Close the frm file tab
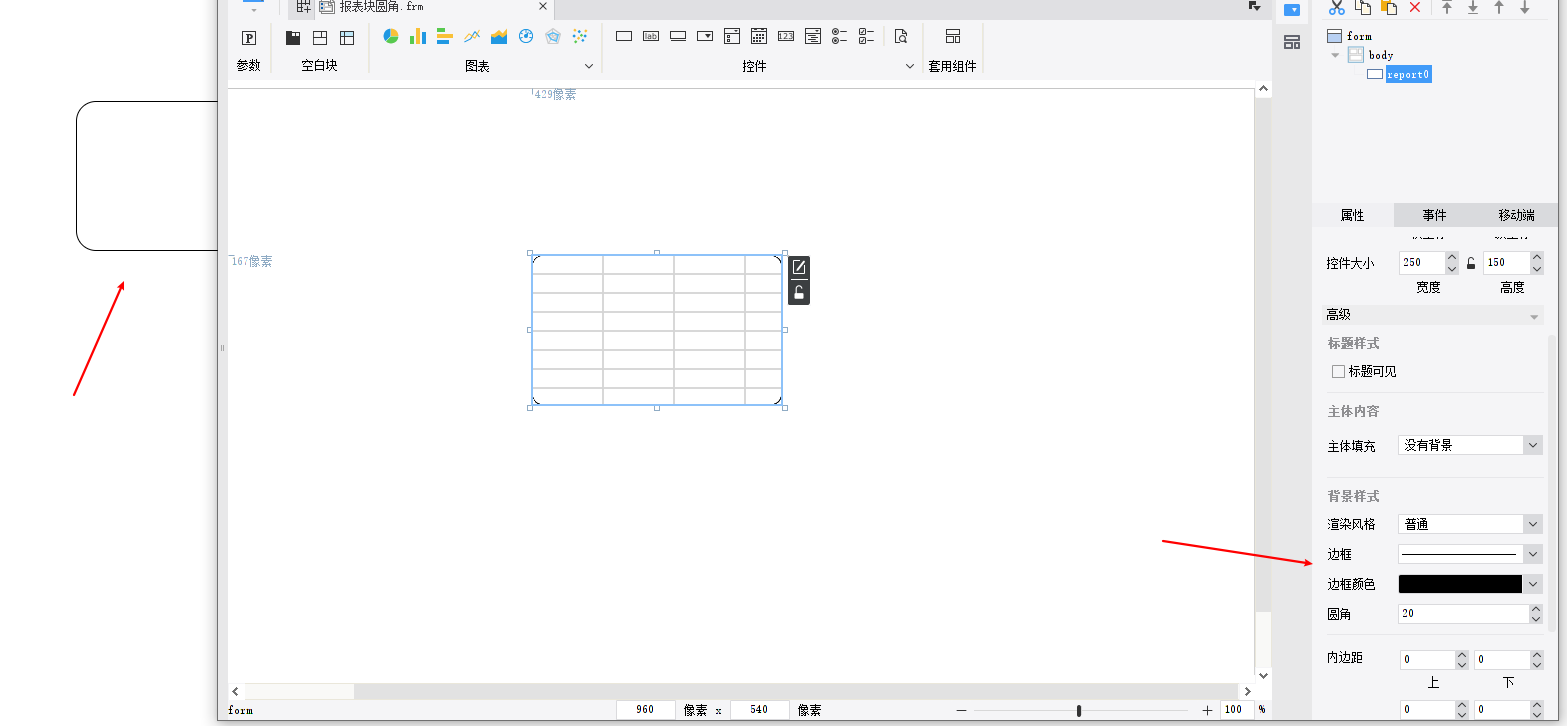This screenshot has width=1567, height=726. (543, 7)
